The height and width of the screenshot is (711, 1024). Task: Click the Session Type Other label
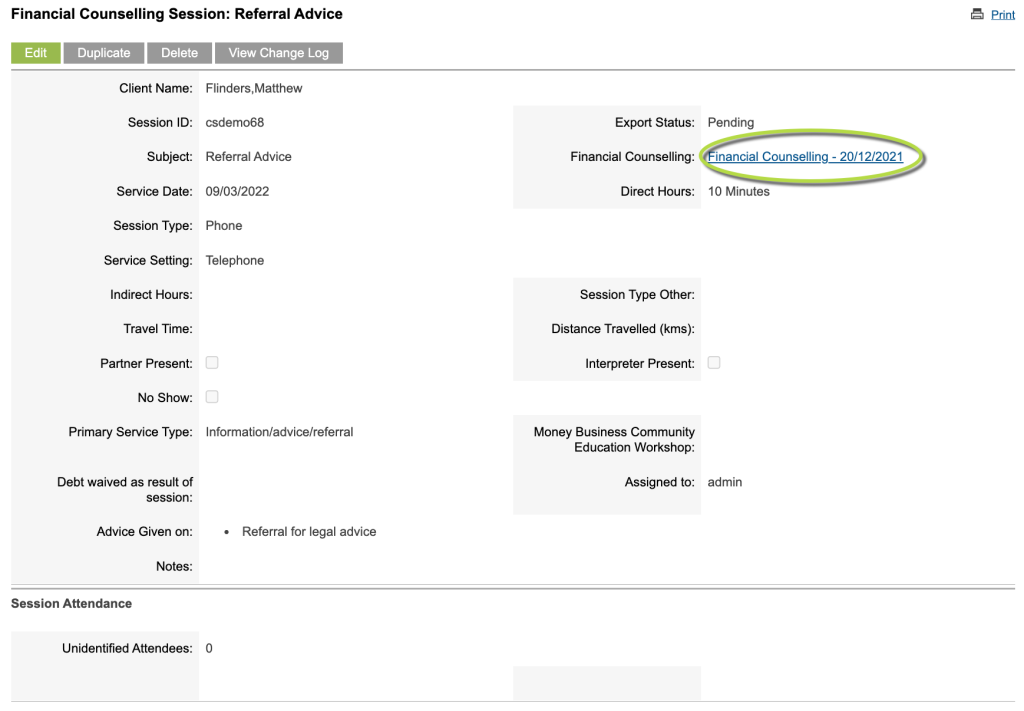637,294
